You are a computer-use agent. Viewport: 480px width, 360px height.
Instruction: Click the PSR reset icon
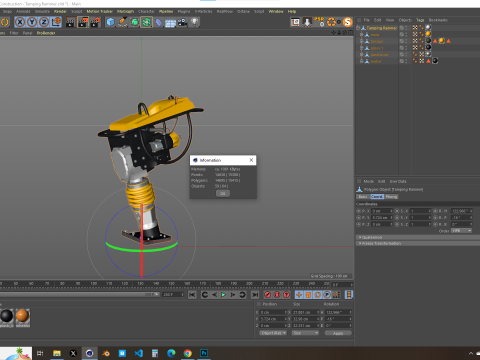pyautogui.click(x=319, y=22)
